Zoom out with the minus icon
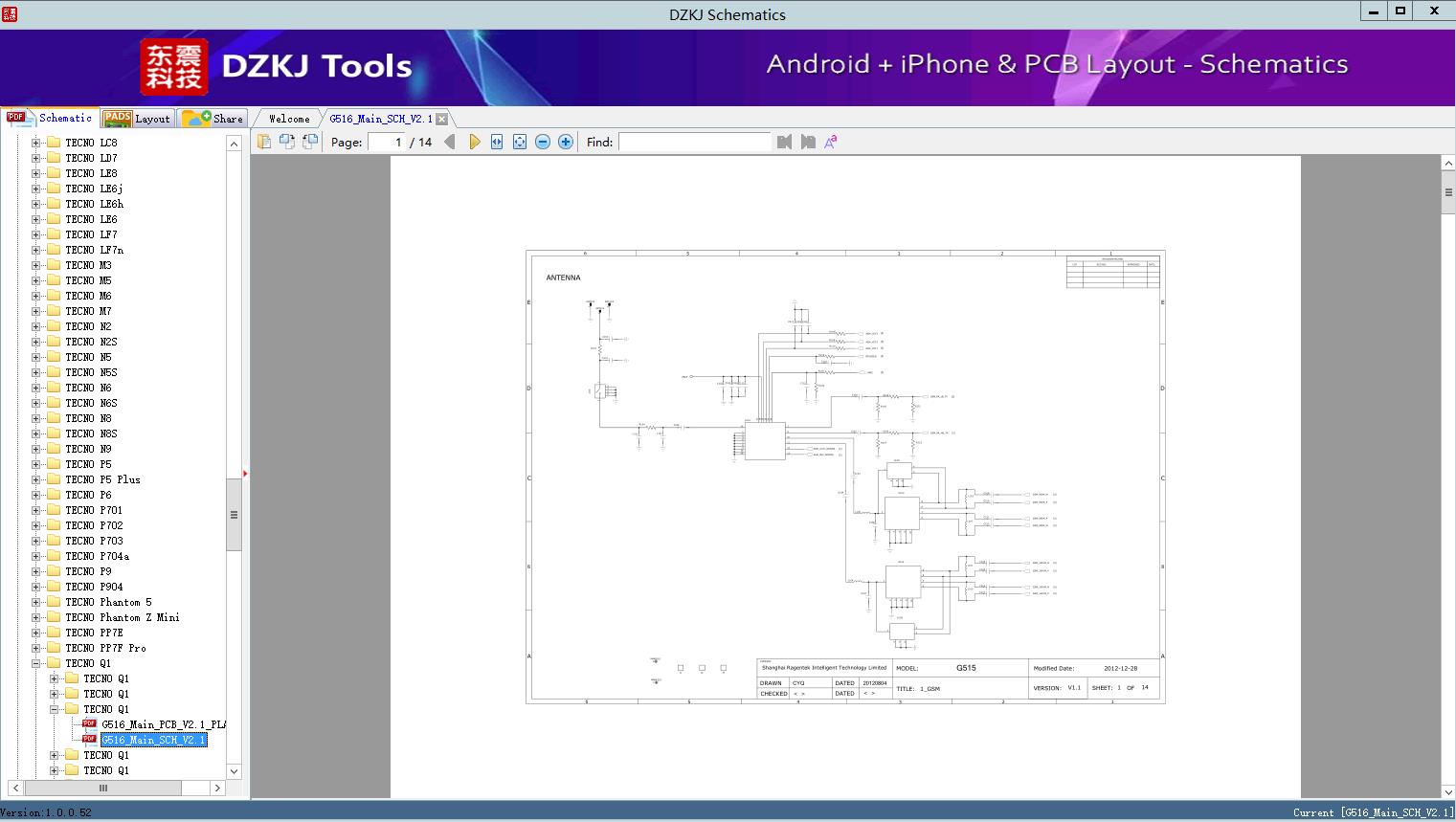1456x822 pixels. (x=543, y=142)
